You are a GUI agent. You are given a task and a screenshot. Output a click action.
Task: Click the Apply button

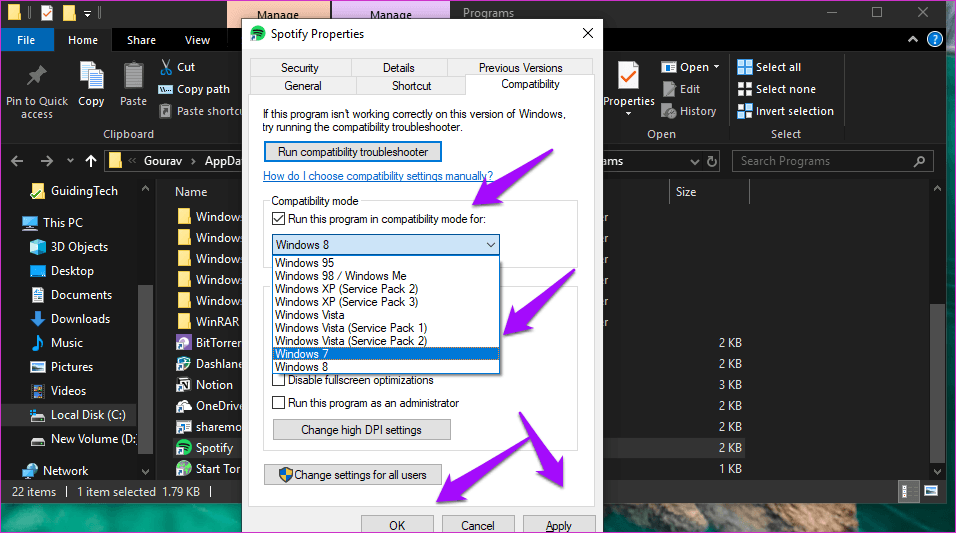point(558,524)
